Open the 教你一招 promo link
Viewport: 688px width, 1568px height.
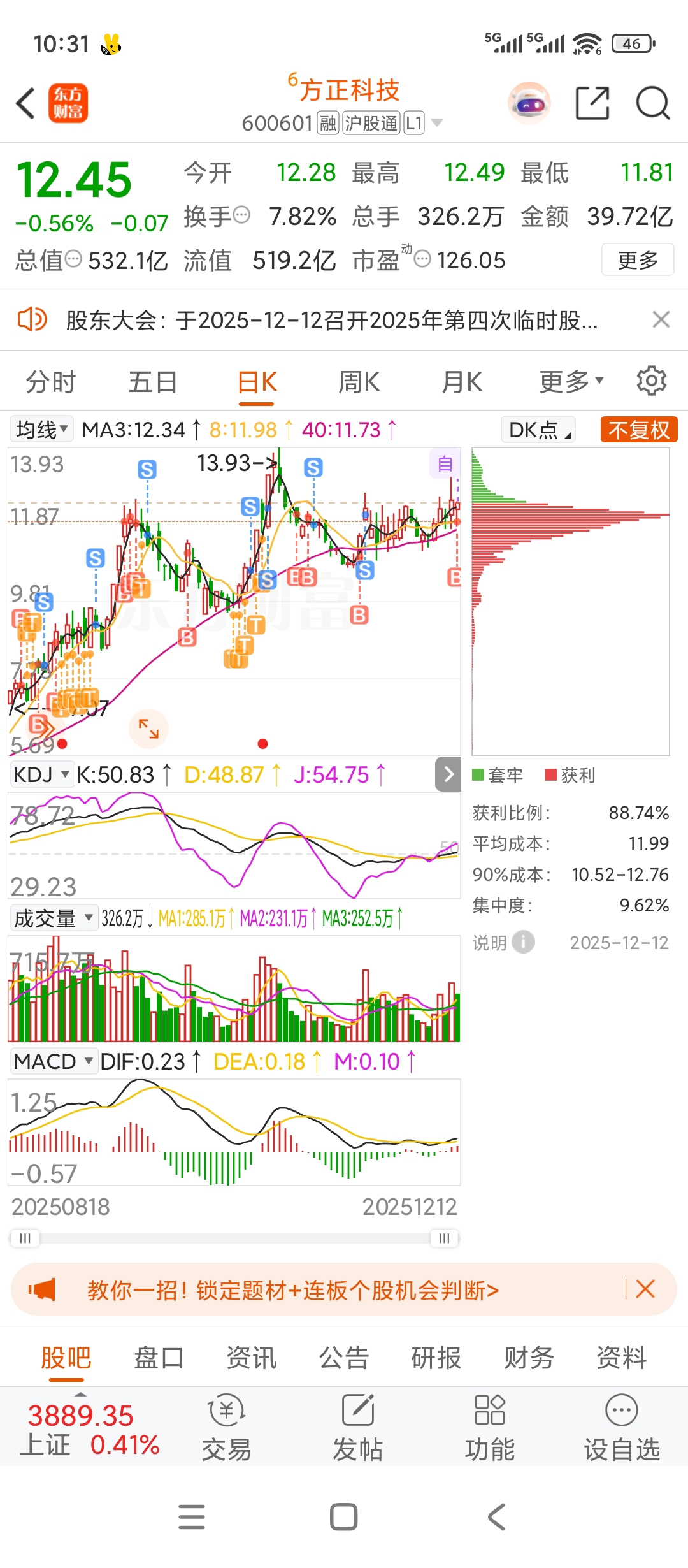point(293,1289)
